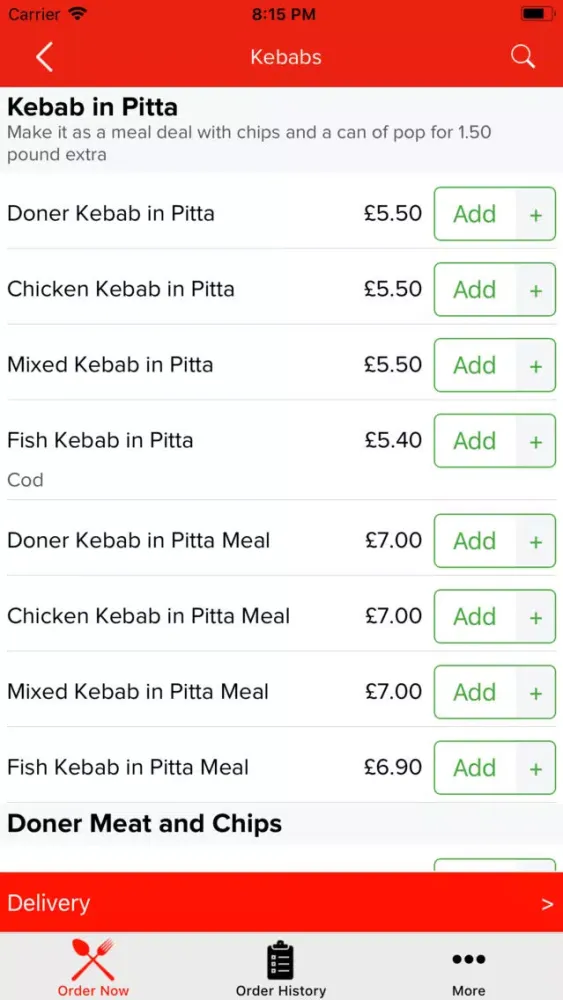Image resolution: width=563 pixels, height=1000 pixels.
Task: Add Mixed Kebab in Pitta to order
Action: pos(475,365)
